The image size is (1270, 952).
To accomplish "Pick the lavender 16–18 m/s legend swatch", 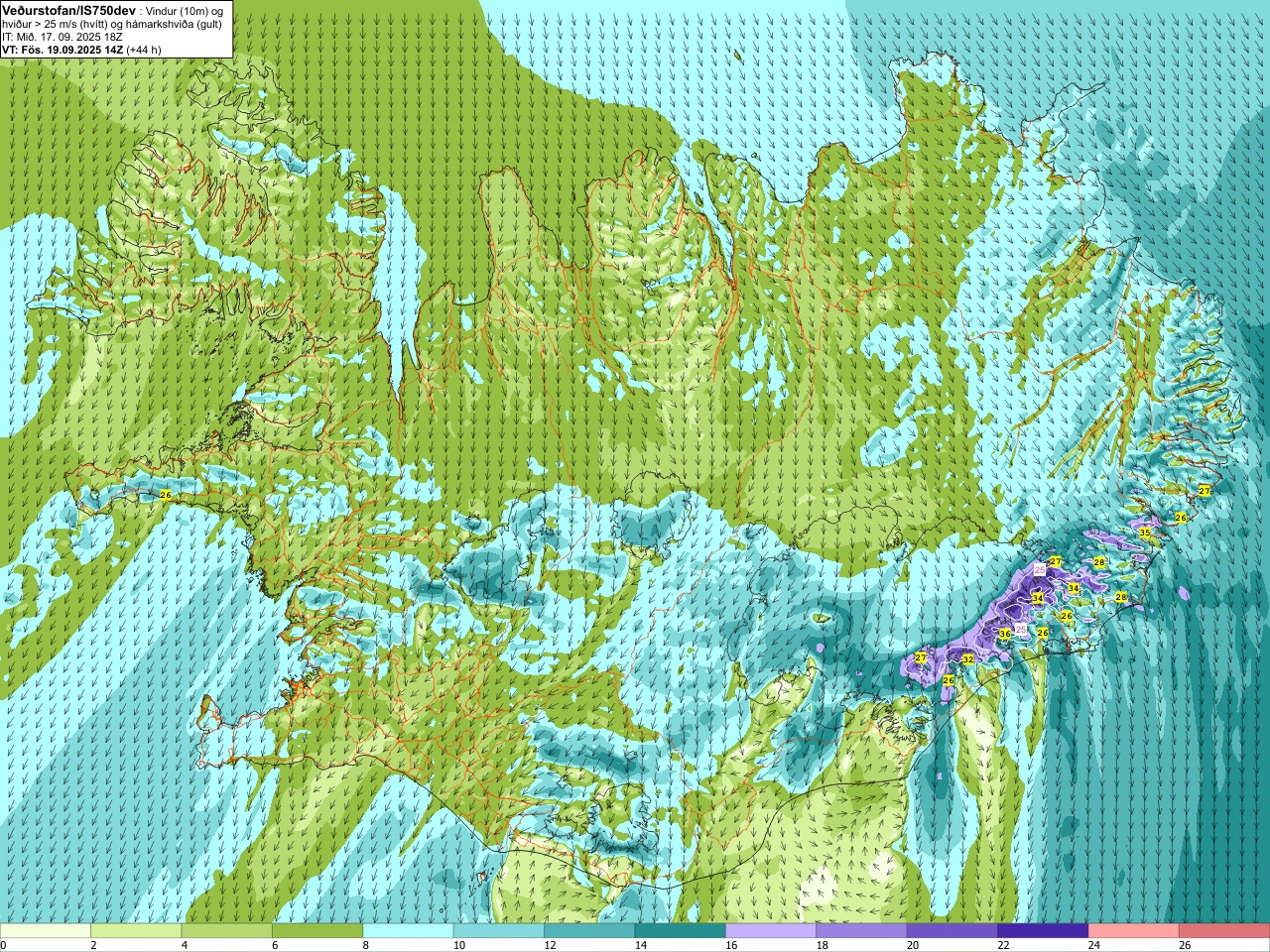I will [x=770, y=931].
